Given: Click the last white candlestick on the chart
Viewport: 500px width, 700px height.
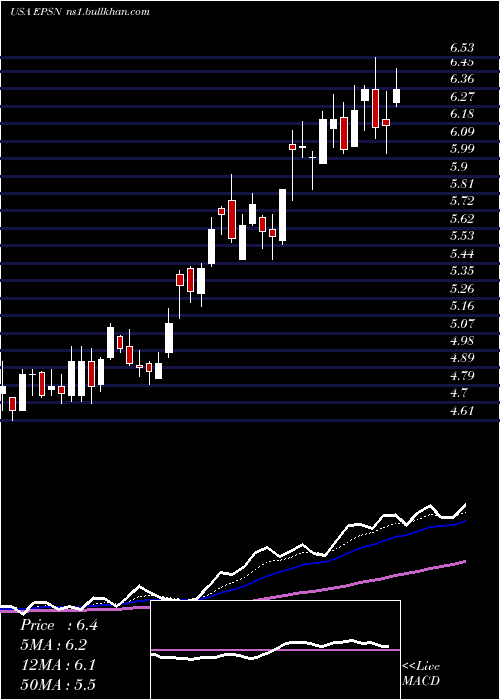Looking at the screenshot, I should pyautogui.click(x=396, y=96).
